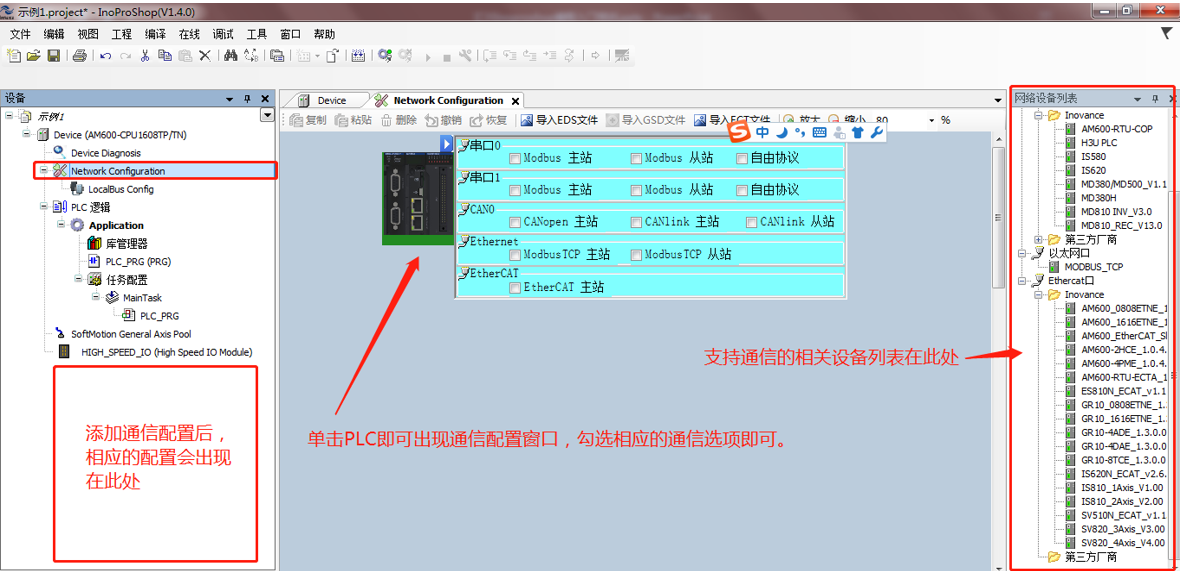Collapse the Application node
The image size is (1181, 571).
(x=61, y=224)
